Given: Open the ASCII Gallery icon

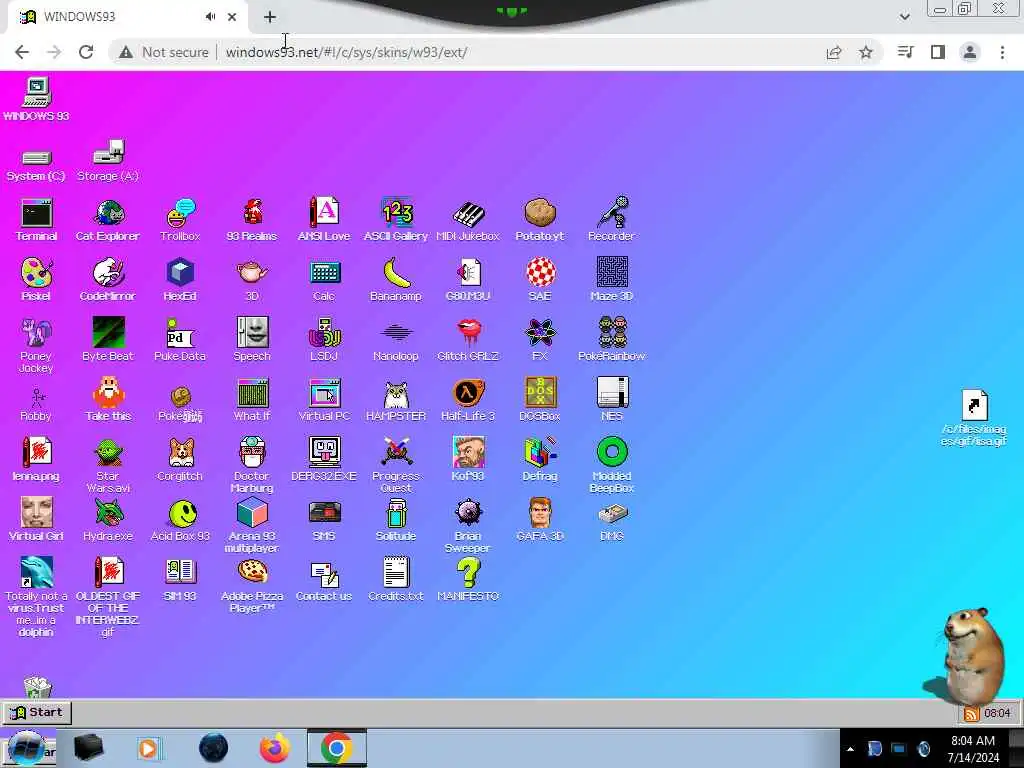Looking at the screenshot, I should 396,212.
